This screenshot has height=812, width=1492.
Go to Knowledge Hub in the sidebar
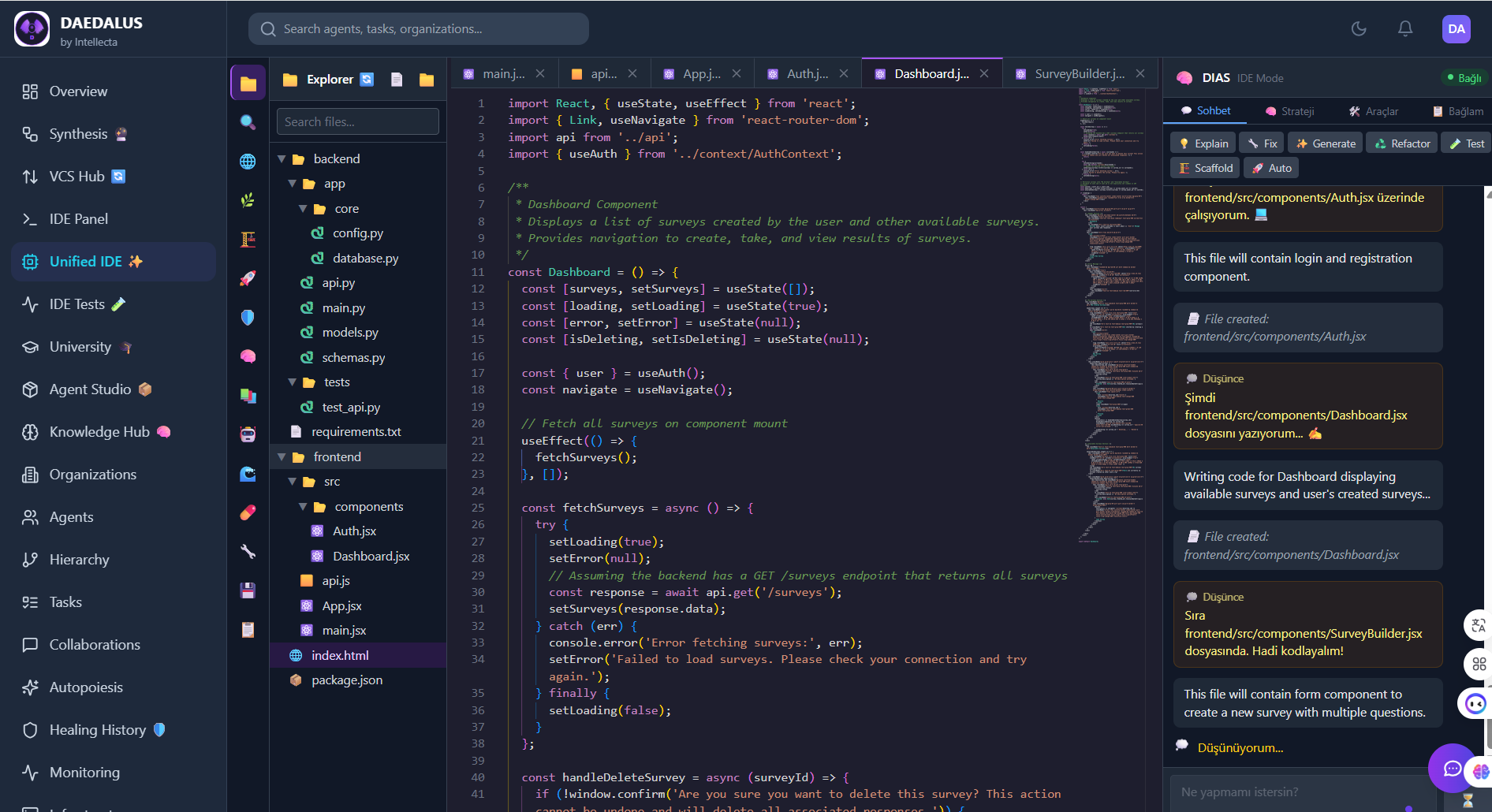(x=114, y=432)
